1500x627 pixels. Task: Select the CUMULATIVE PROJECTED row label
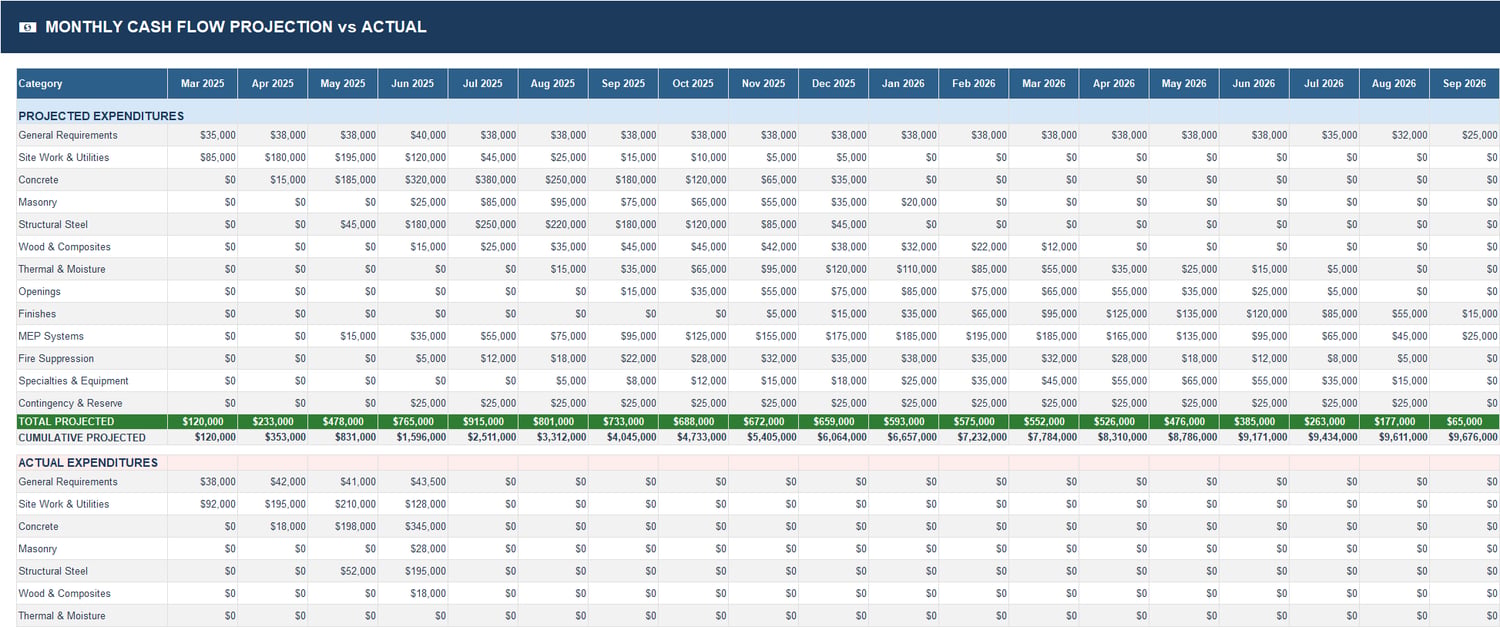tap(82, 438)
